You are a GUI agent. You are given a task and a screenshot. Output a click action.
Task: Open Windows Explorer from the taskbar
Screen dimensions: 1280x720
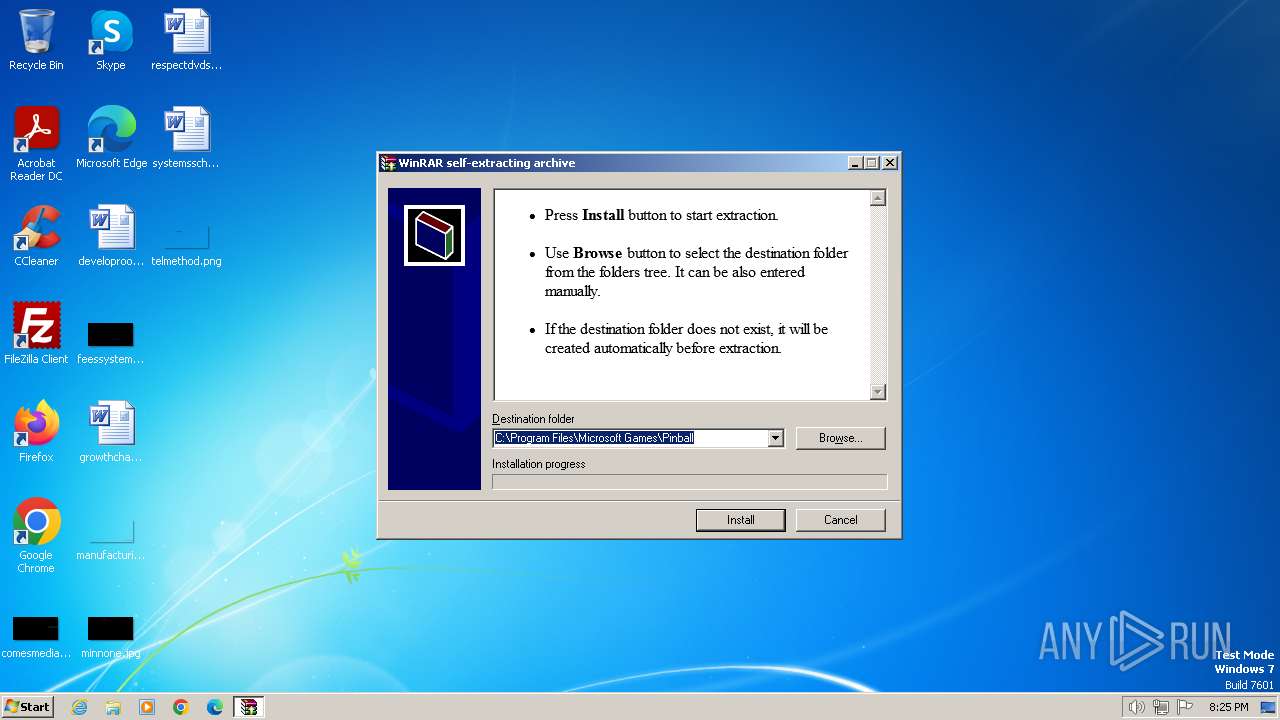point(113,707)
